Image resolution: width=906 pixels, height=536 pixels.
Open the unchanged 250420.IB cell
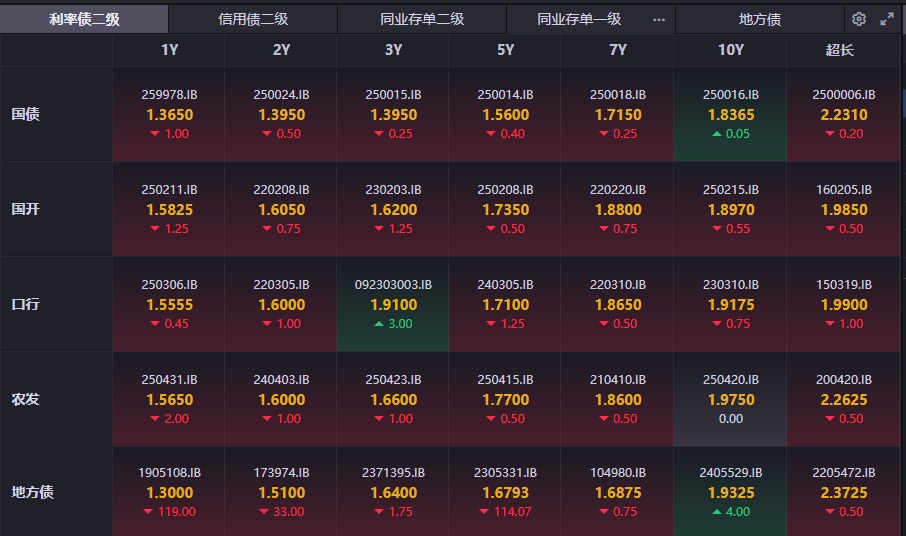click(730, 399)
